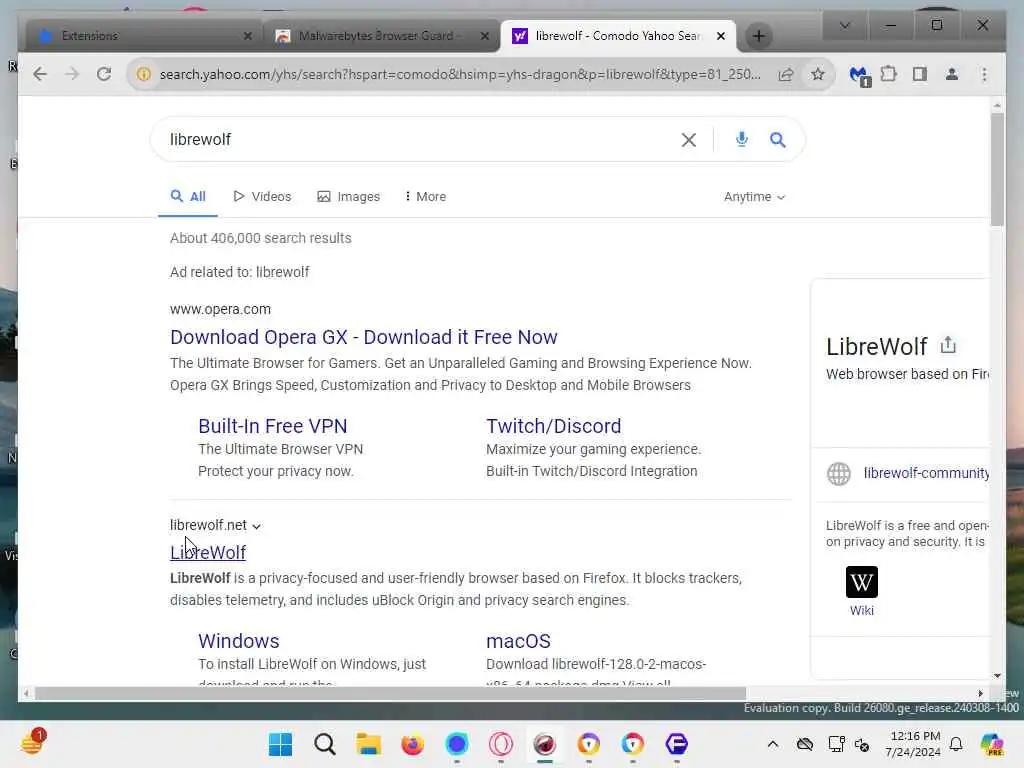Open Malwarebytes Browser Guard extension icon
The width and height of the screenshot is (1024, 768).
pos(859,76)
